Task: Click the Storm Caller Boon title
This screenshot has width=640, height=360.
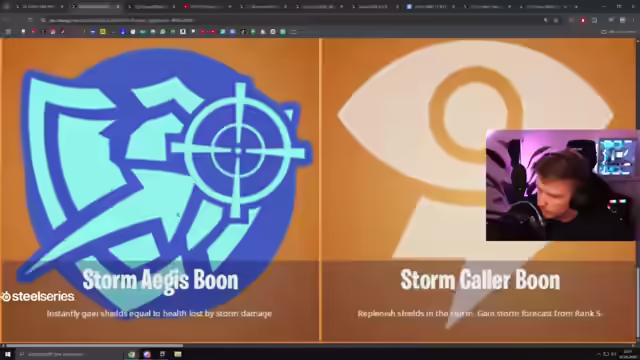Action: (480, 280)
